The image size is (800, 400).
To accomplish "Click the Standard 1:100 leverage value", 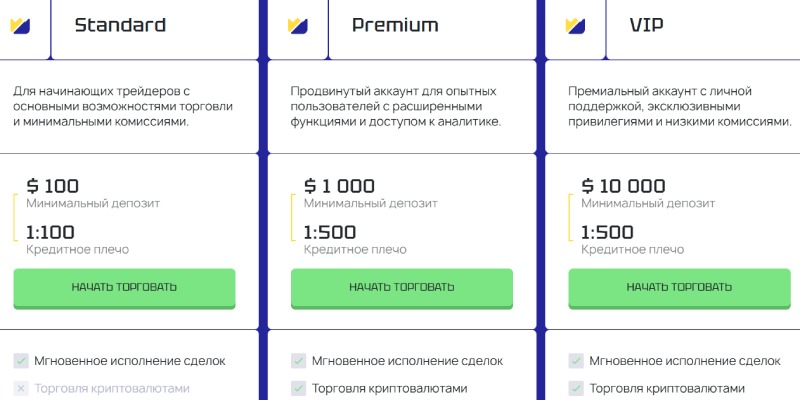I will point(50,233).
